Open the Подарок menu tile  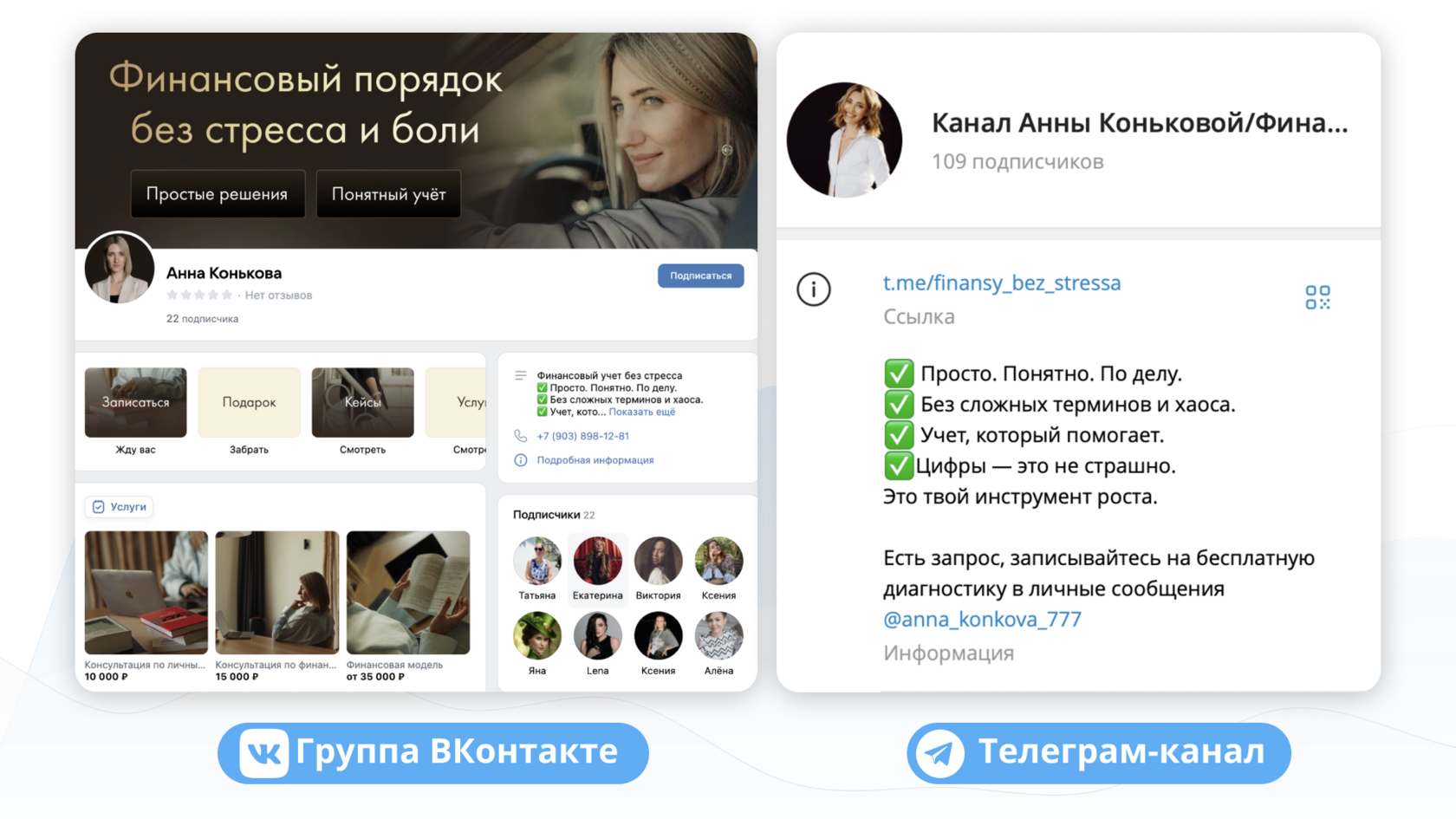pyautogui.click(x=249, y=402)
